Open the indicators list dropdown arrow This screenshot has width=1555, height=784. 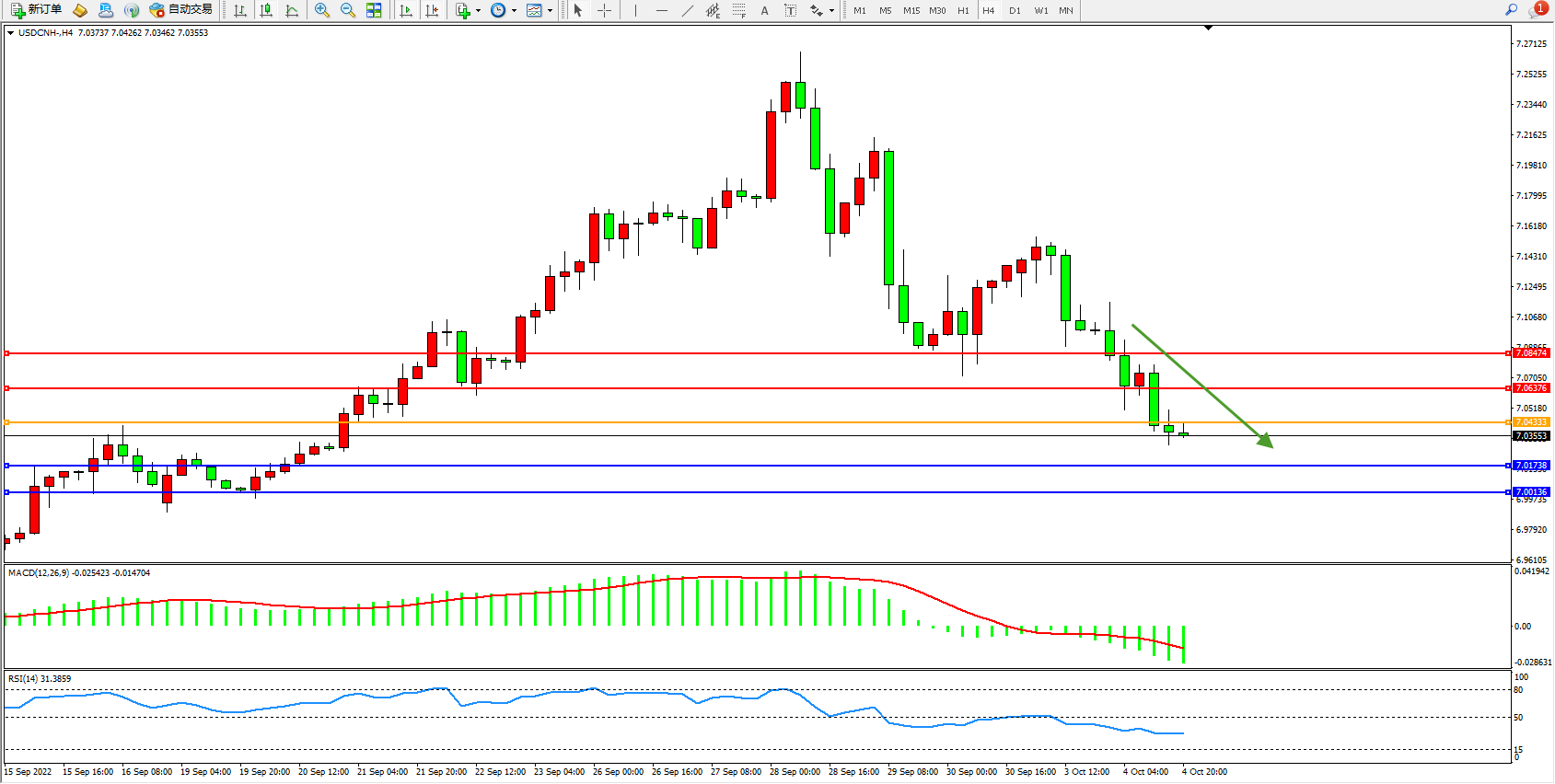coord(478,11)
